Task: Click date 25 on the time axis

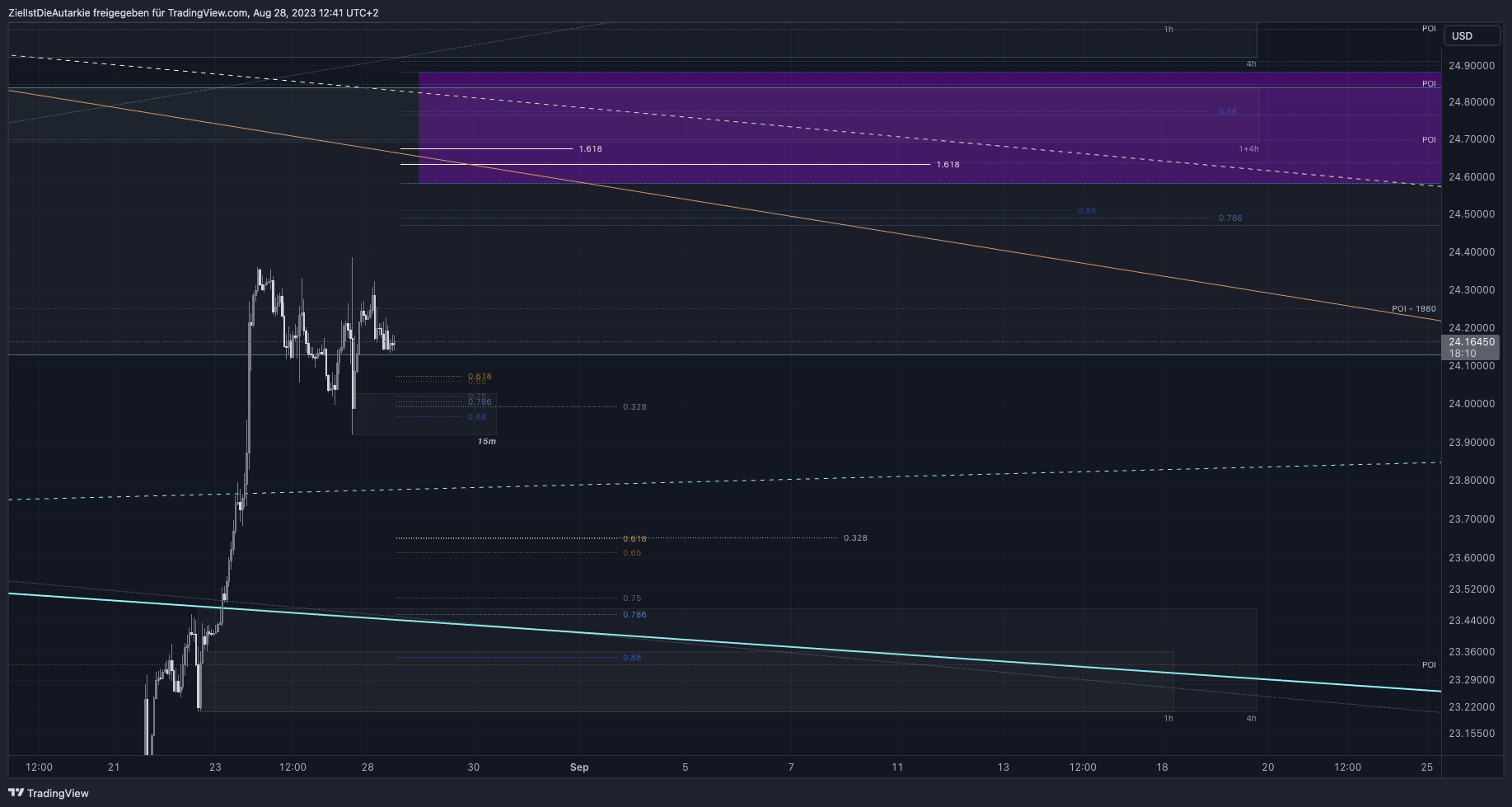Action: [x=1427, y=767]
